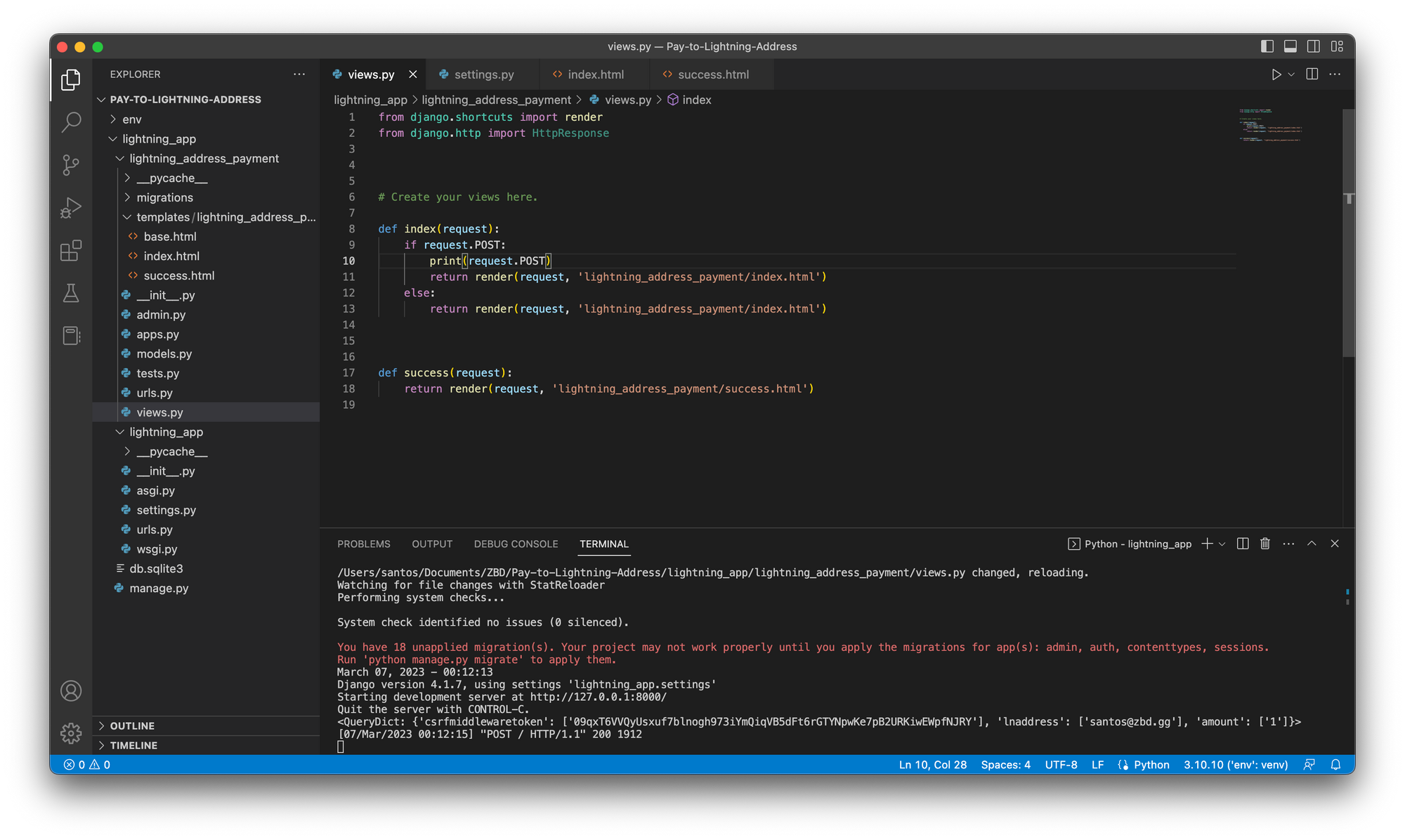Open the DEBUG CONSOLE panel tab
This screenshot has width=1405, height=840.
(x=516, y=544)
